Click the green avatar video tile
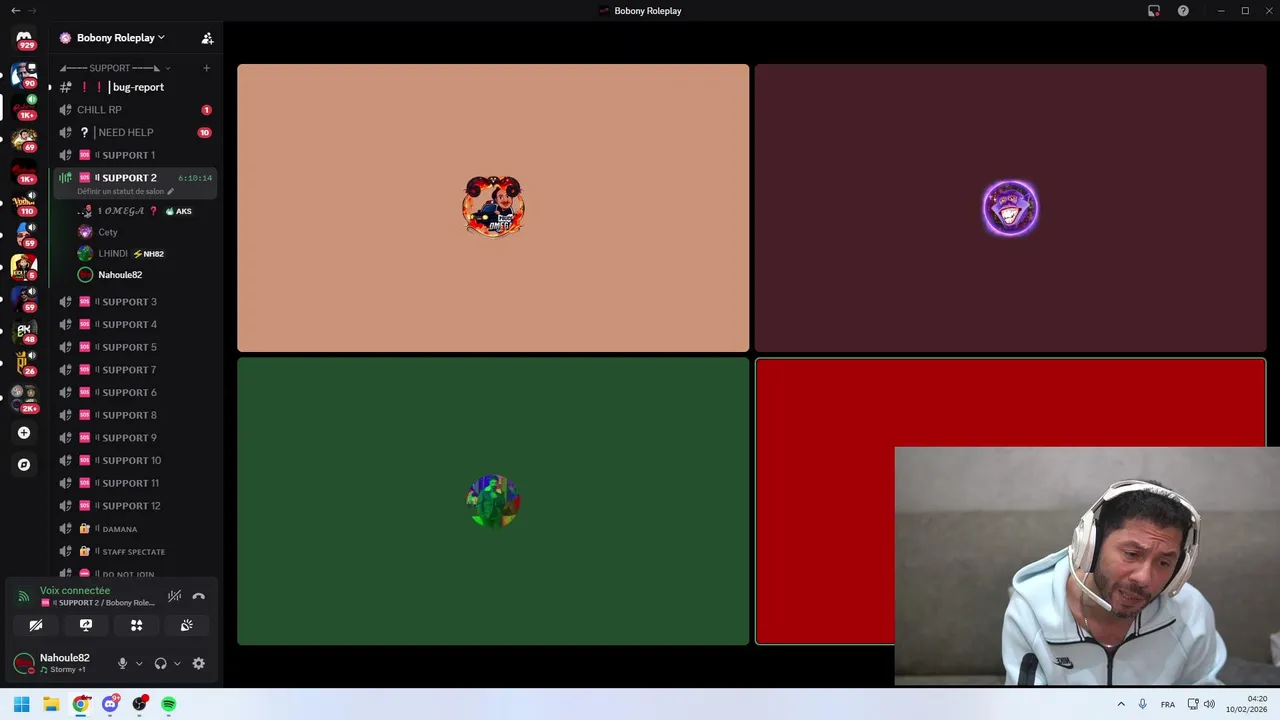 [493, 501]
